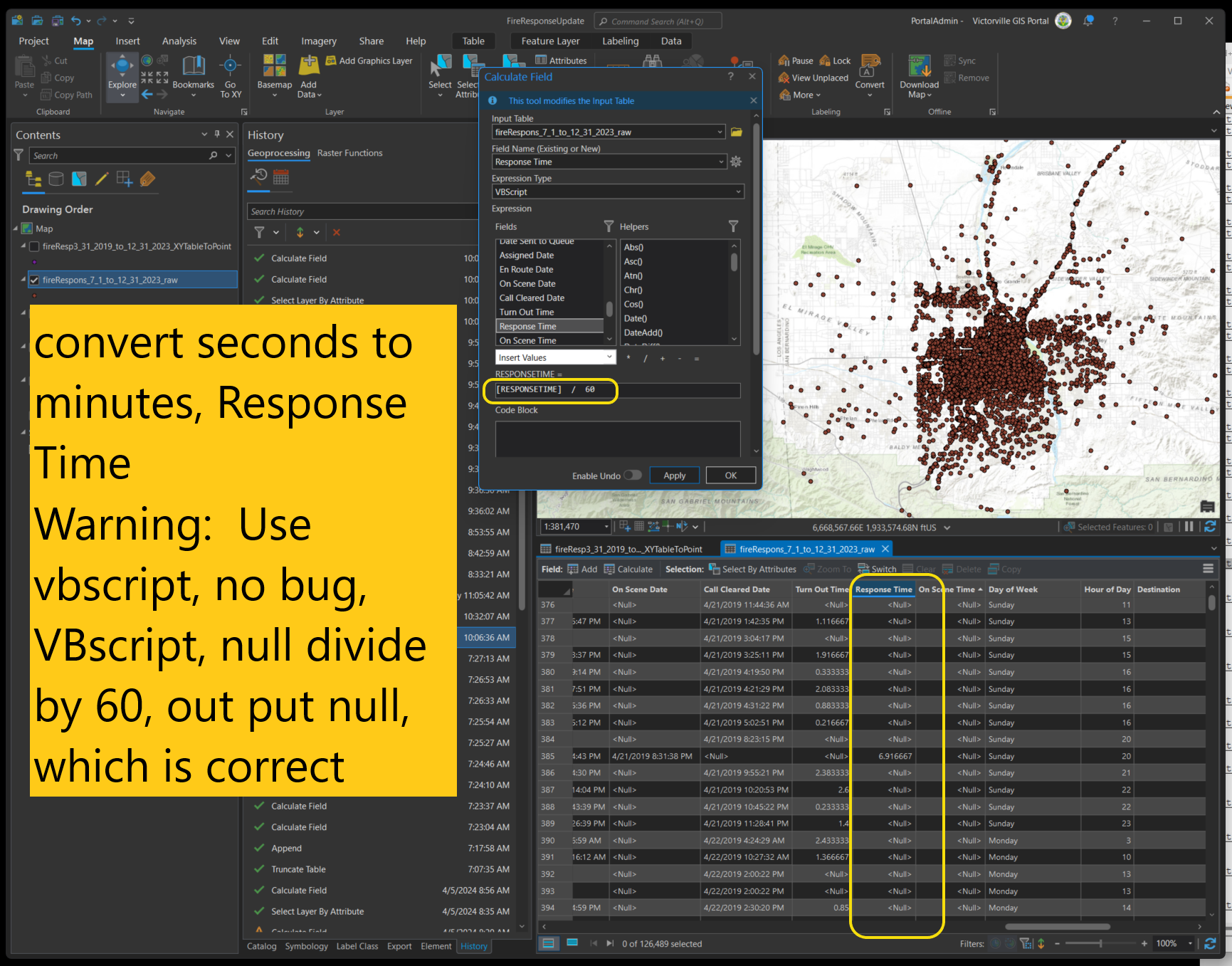
Task: Switch to the Raster Functions tab
Action: 349,153
